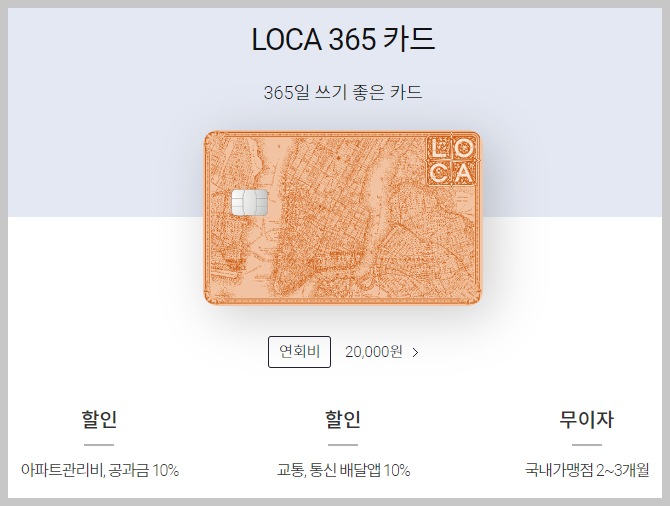Click benefit text 국내가맹점 2~3개월
The image size is (670, 506).
[x=587, y=471]
